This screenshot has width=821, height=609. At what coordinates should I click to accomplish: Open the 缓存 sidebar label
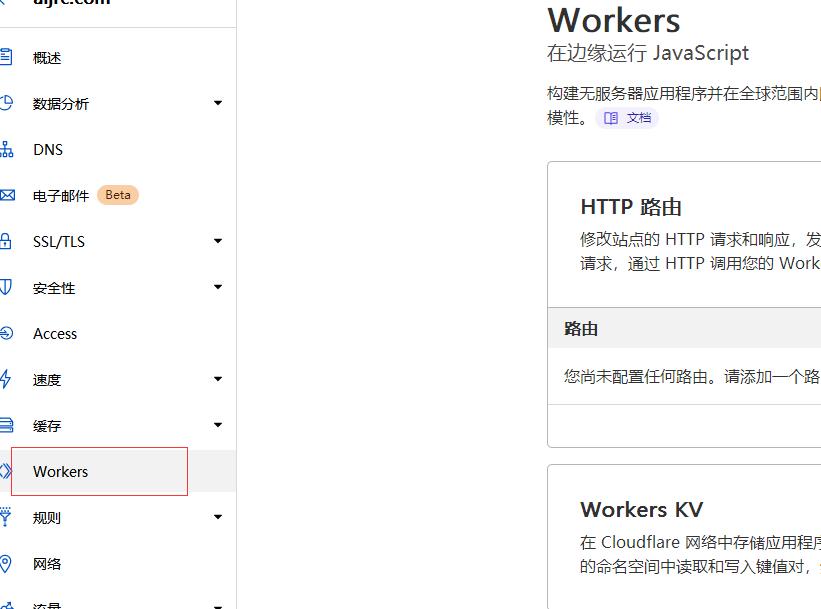tap(47, 426)
